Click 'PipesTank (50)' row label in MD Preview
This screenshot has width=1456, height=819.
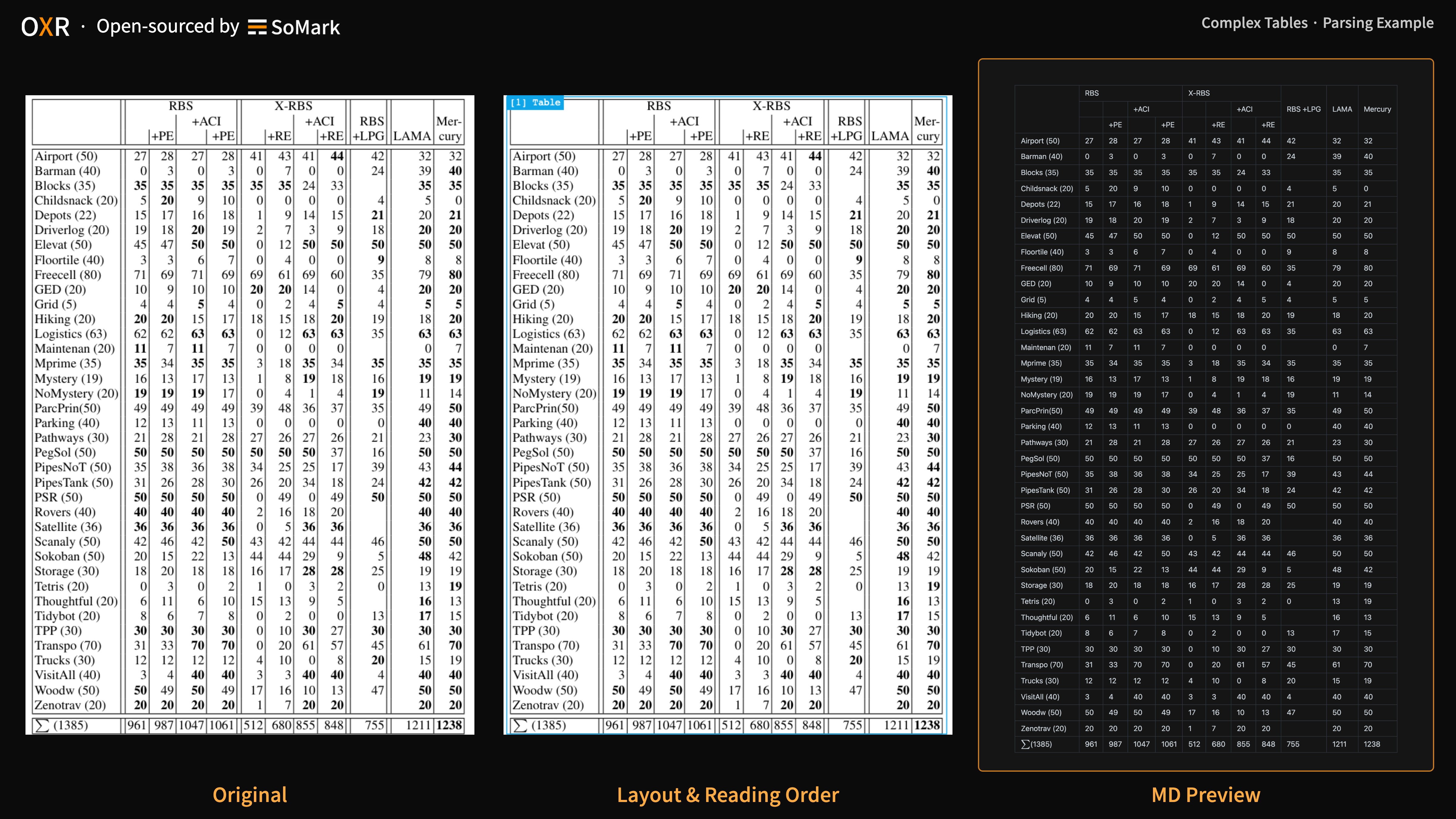click(1045, 490)
